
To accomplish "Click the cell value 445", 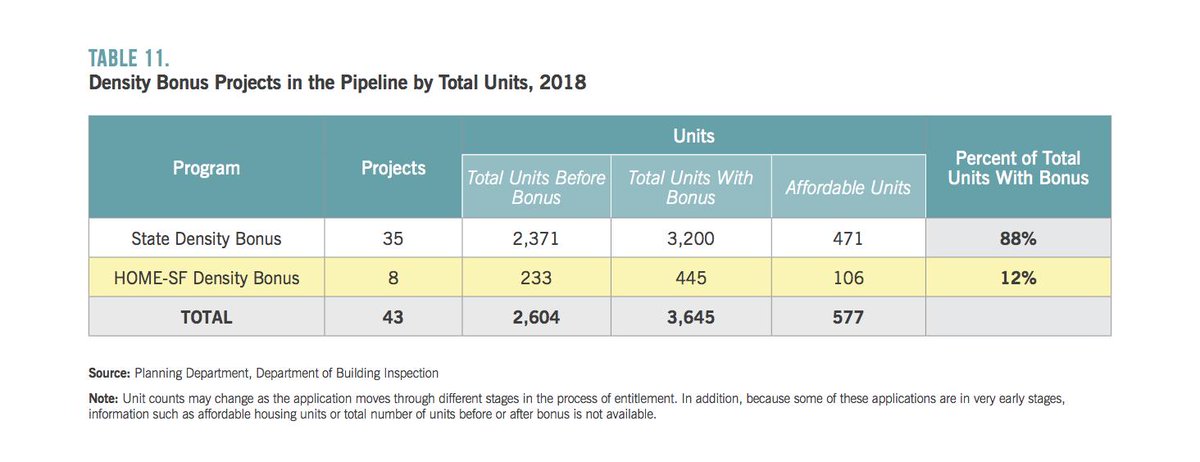I will pyautogui.click(x=691, y=278).
